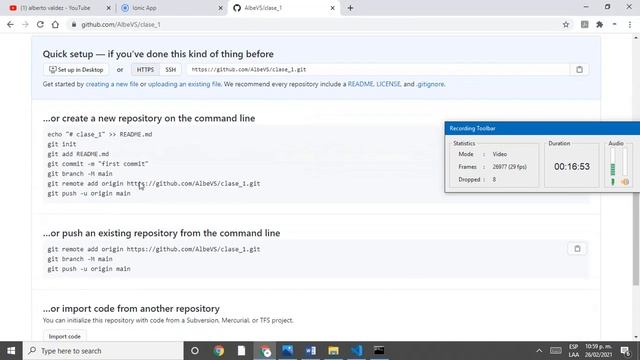The width and height of the screenshot is (640, 360).
Task: Copy the quick setup repository URL
Action: point(579,69)
